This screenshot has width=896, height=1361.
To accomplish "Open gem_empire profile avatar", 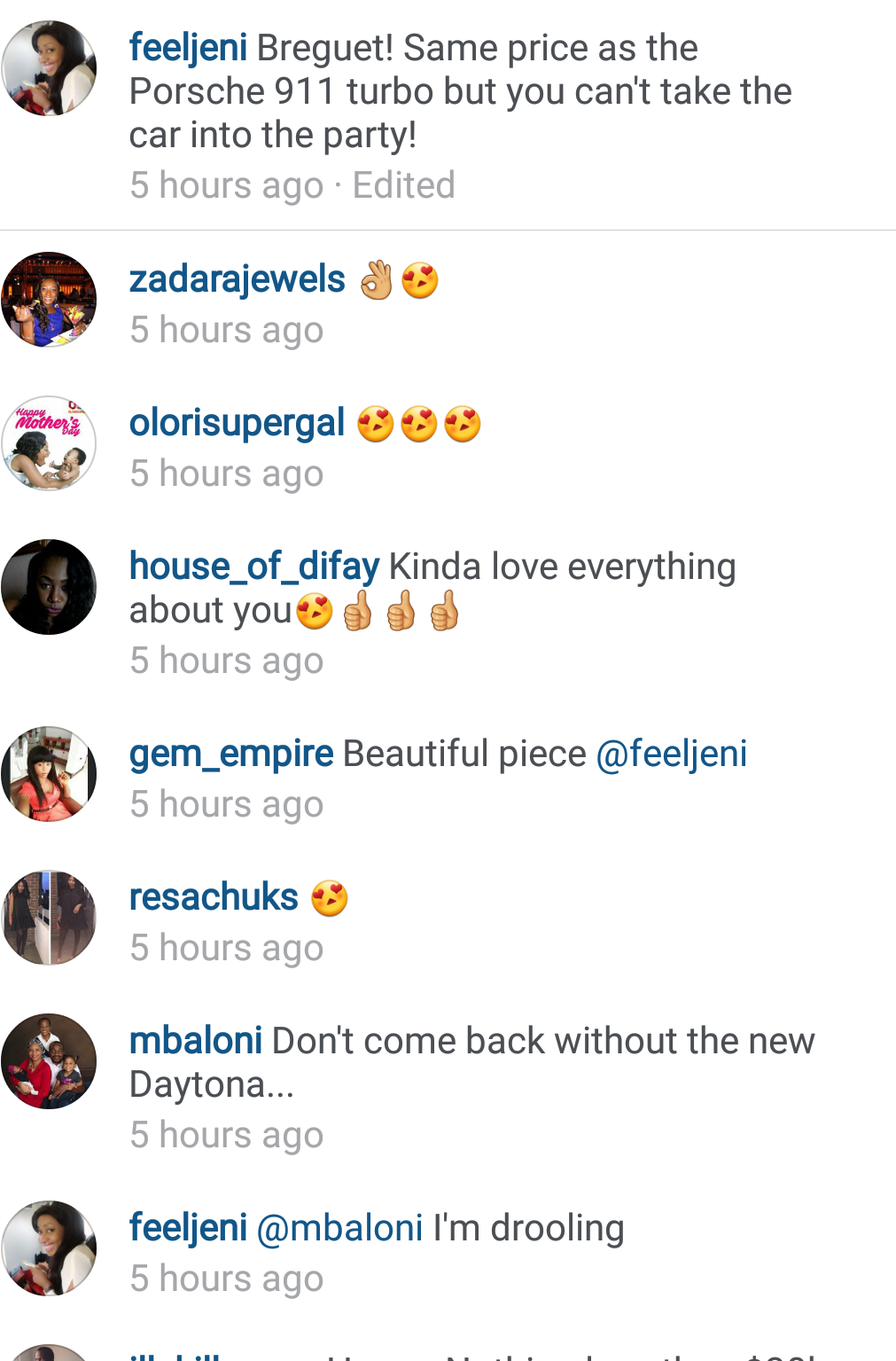I will [49, 774].
